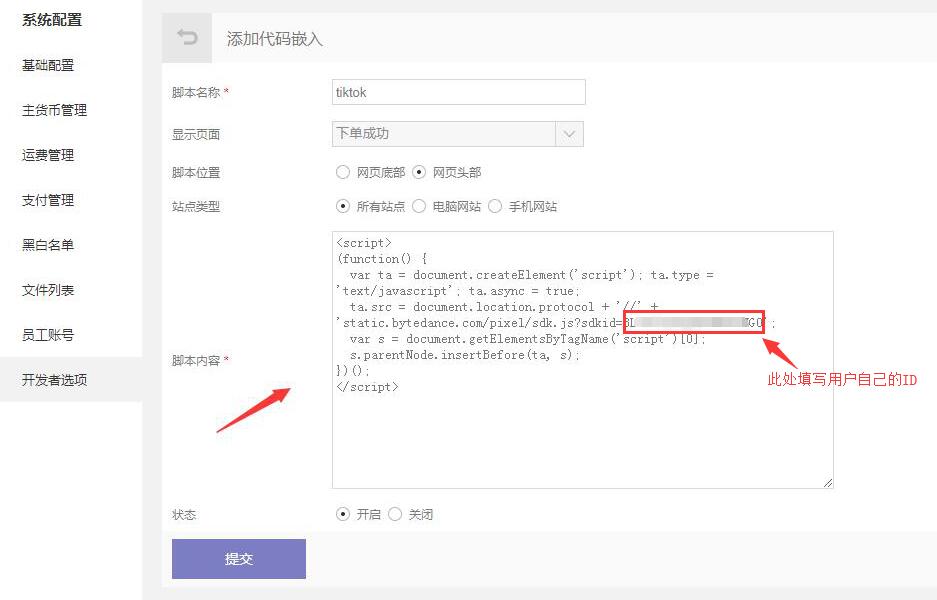Go to 员工账号 menu item
The height and width of the screenshot is (600, 937).
click(48, 335)
